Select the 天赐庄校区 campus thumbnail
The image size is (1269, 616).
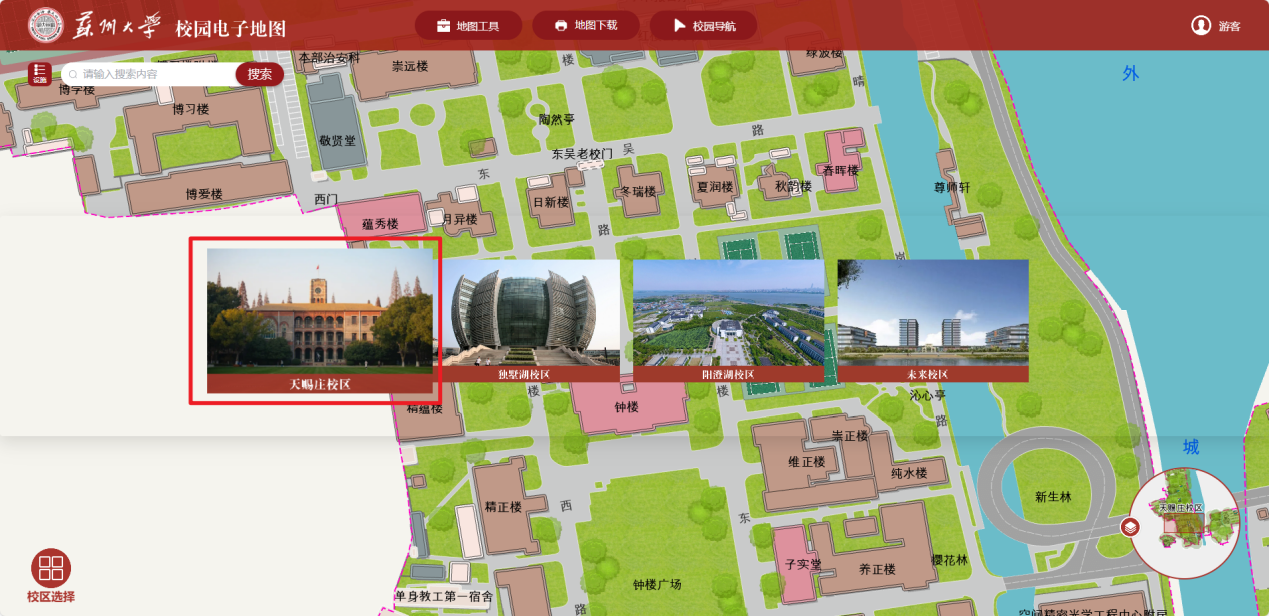coord(320,320)
